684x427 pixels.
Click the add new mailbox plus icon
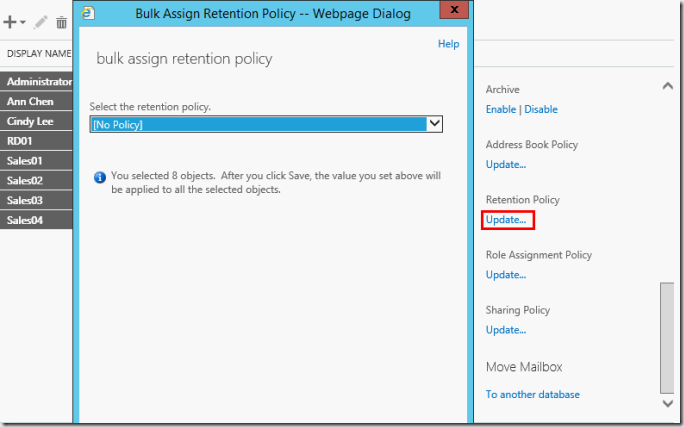tap(11, 22)
